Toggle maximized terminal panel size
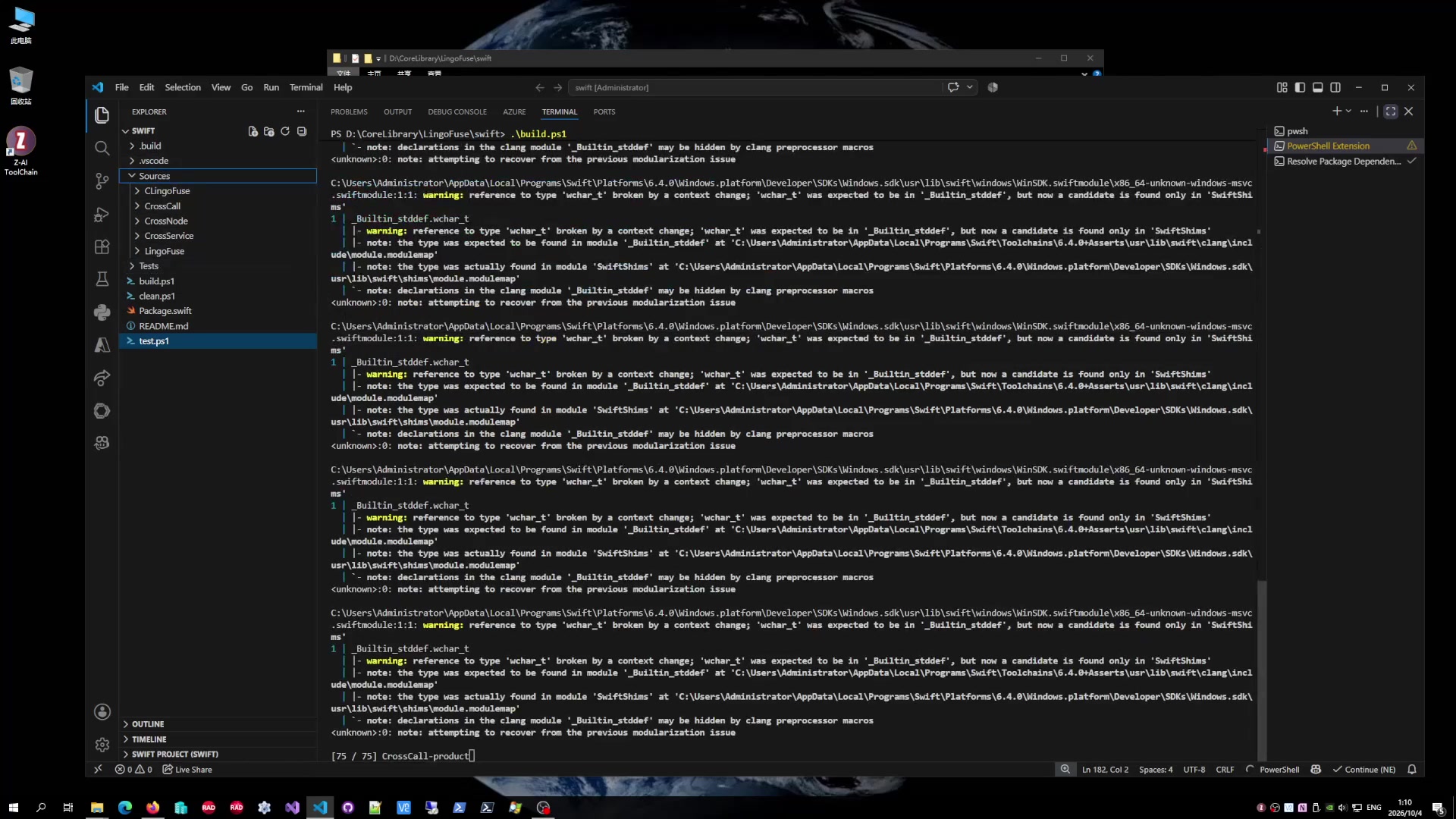1456x819 pixels. tap(1390, 111)
